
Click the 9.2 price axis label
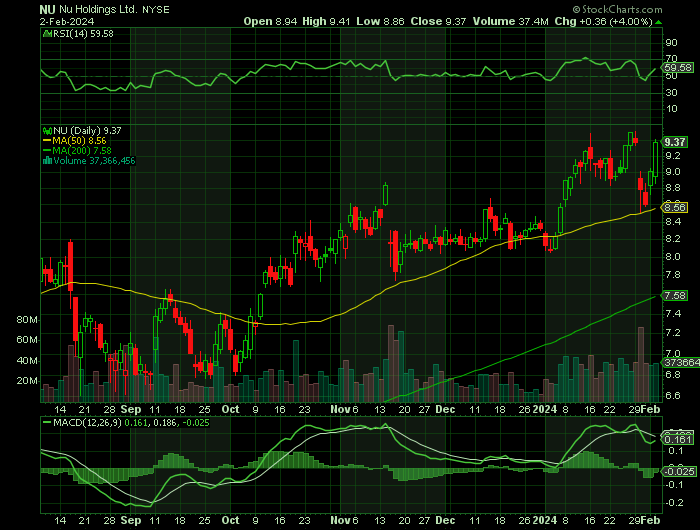point(673,156)
